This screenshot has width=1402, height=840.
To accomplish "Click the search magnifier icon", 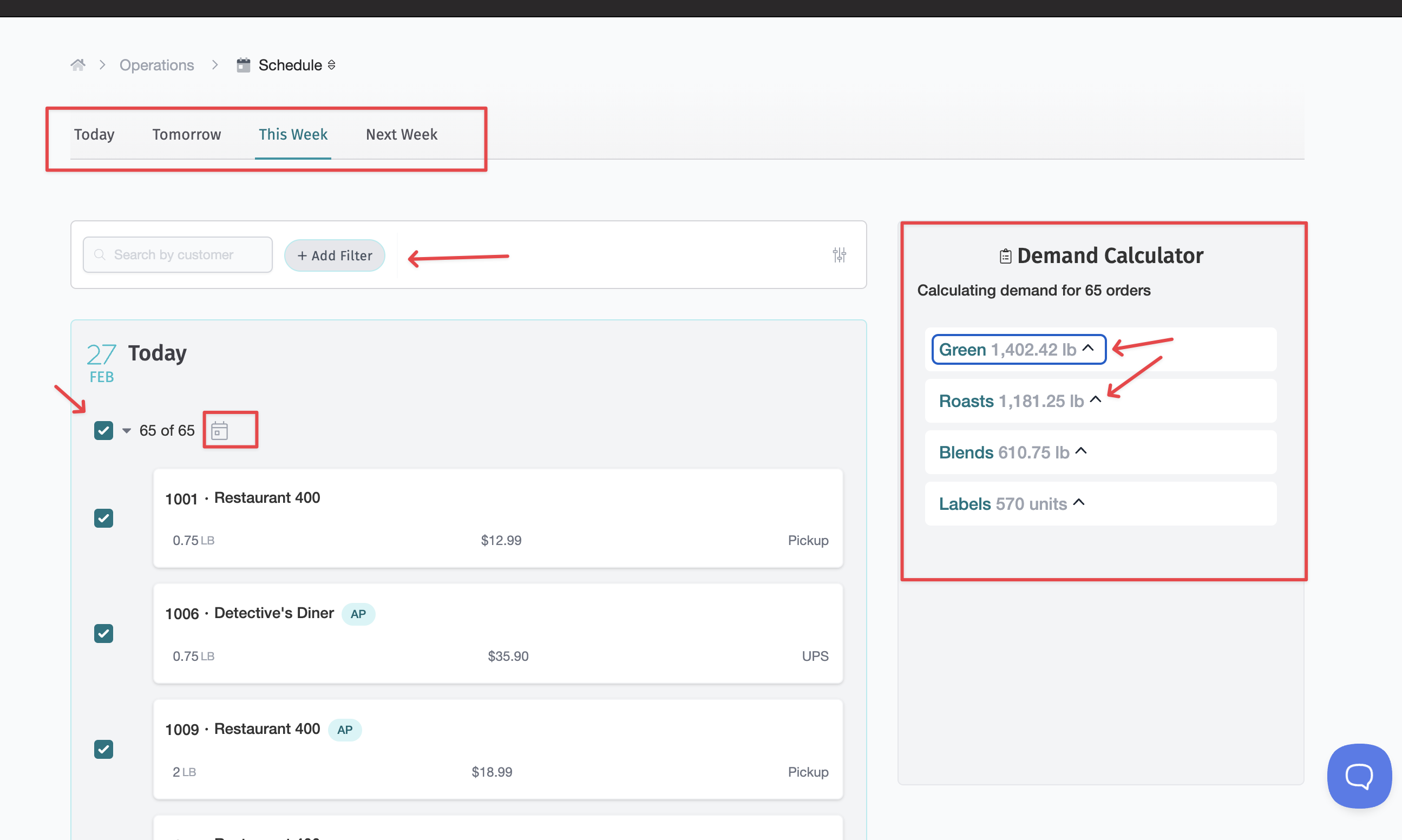I will click(x=100, y=255).
